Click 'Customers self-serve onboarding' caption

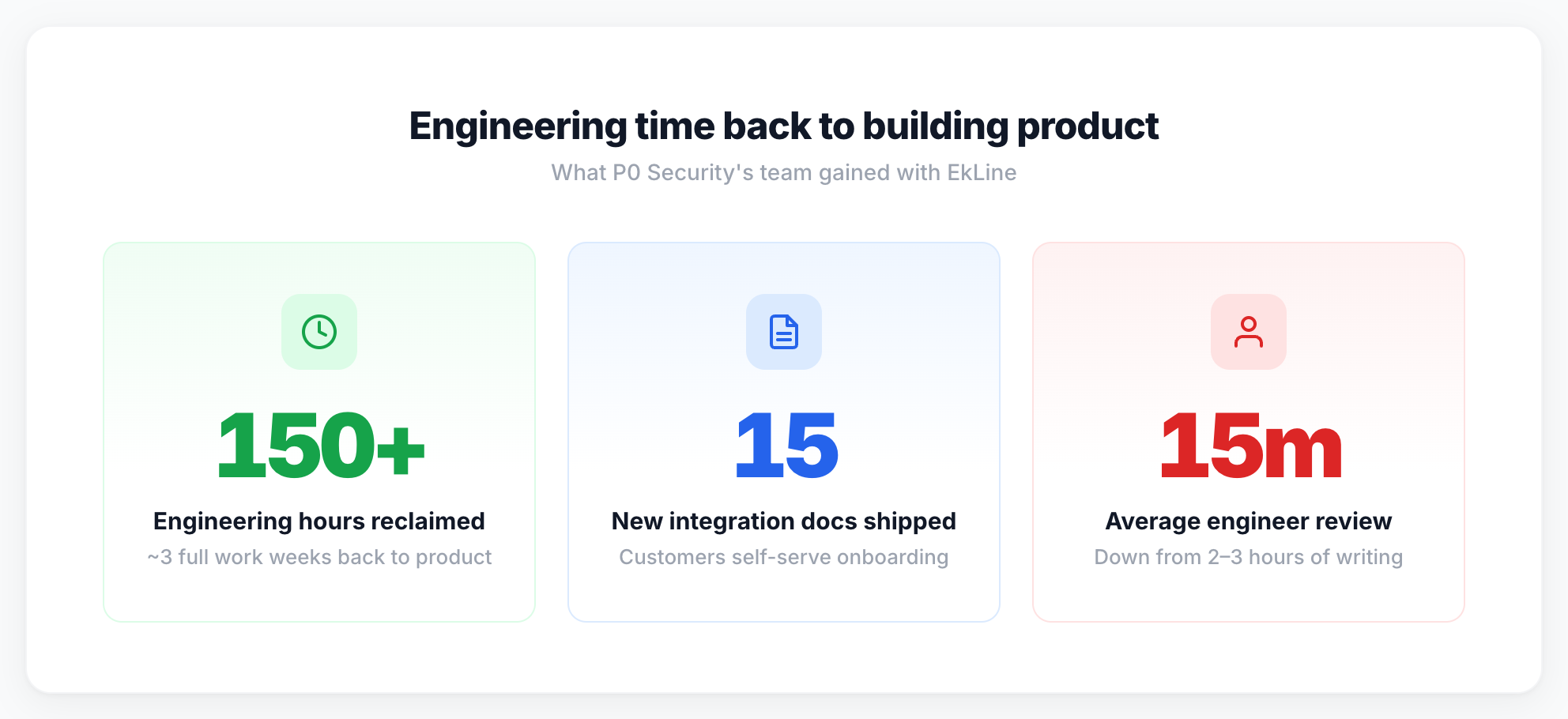click(784, 557)
